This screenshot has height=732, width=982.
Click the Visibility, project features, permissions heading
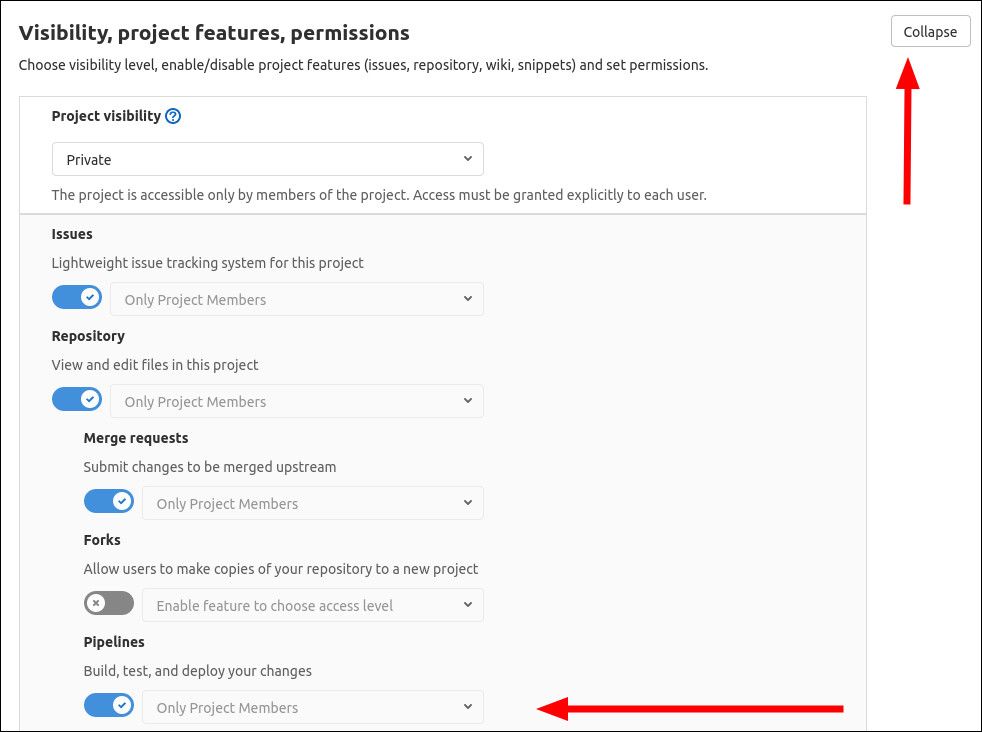click(211, 32)
